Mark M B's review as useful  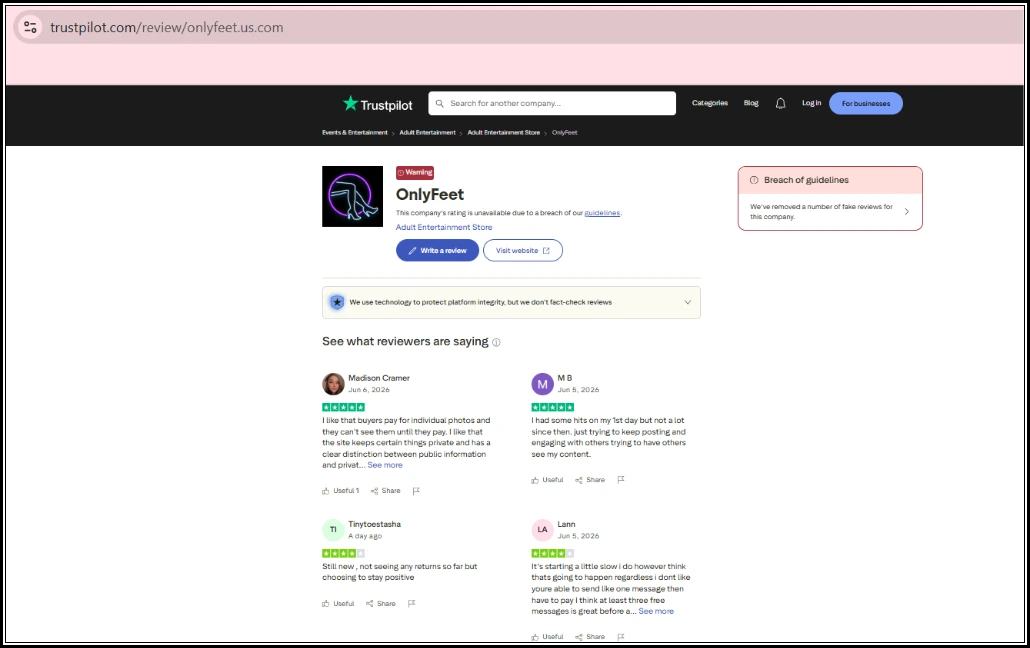point(547,480)
